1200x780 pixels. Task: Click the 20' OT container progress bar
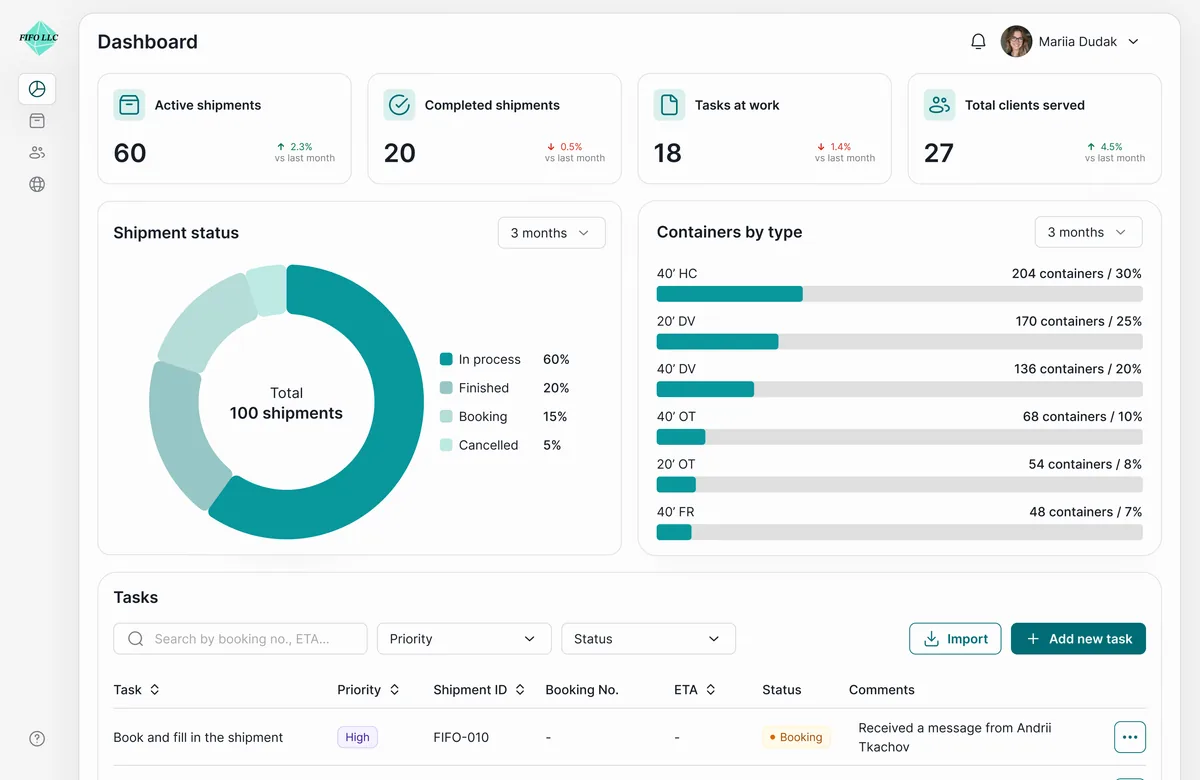click(899, 484)
